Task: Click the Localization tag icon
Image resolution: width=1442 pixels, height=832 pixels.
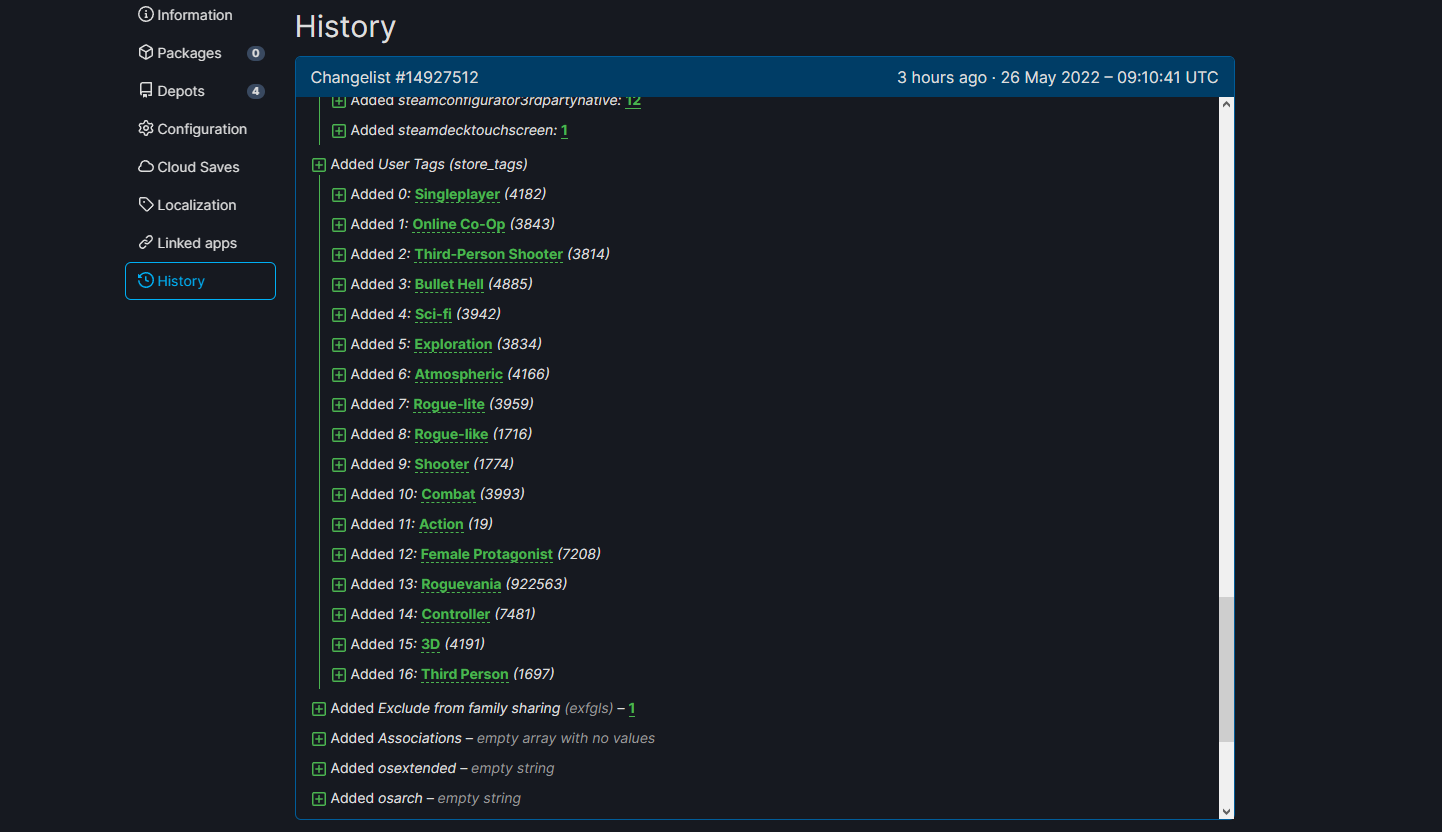Action: coord(146,205)
